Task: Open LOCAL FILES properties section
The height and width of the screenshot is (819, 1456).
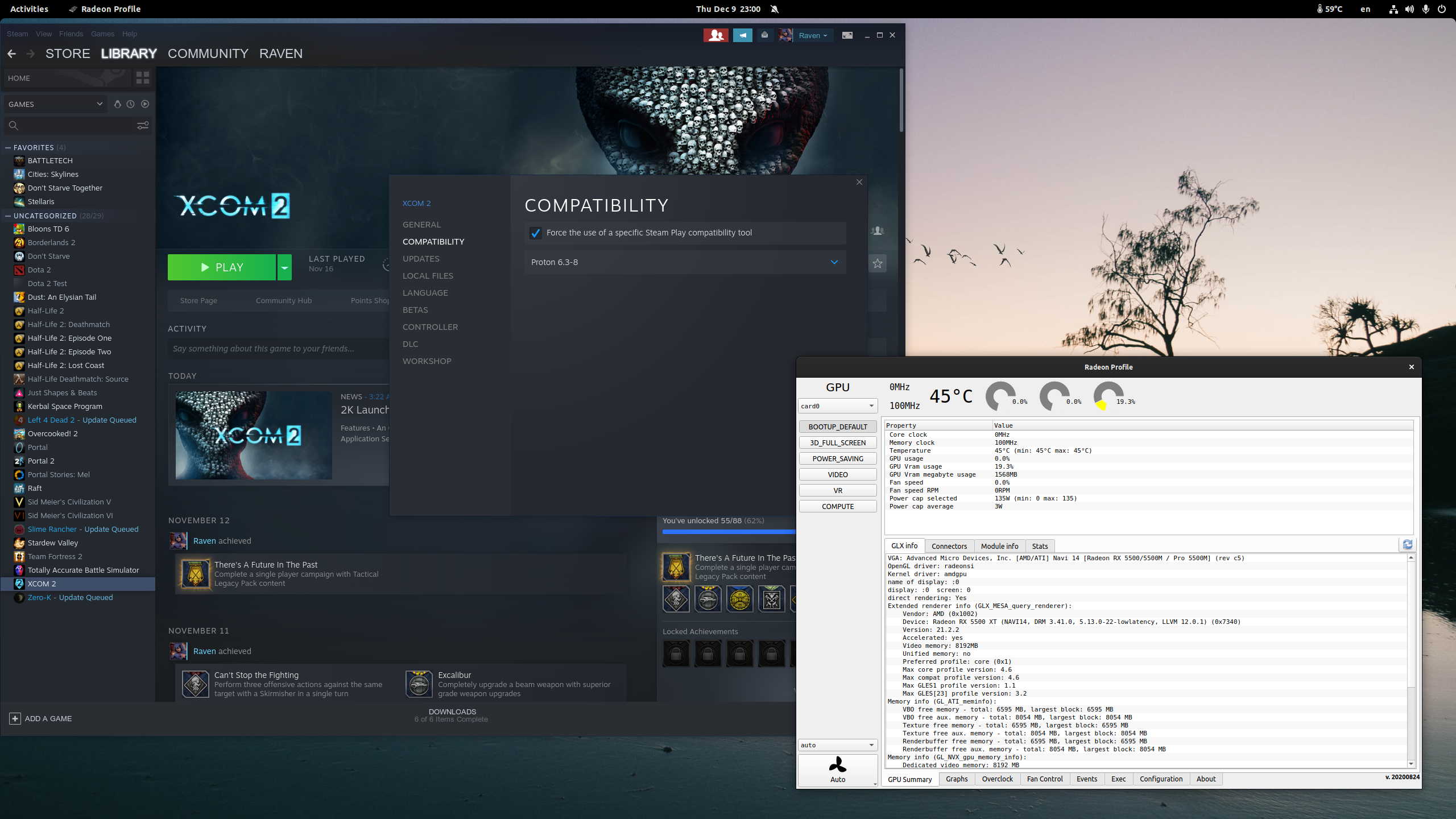Action: tap(428, 276)
